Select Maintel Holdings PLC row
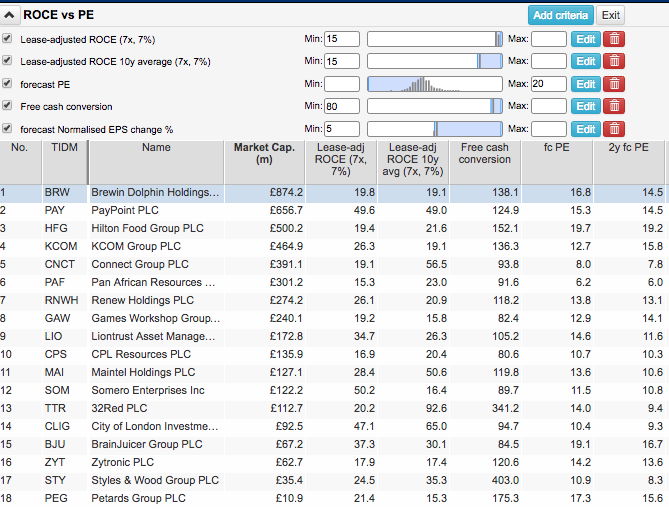The image size is (669, 513). click(x=332, y=373)
